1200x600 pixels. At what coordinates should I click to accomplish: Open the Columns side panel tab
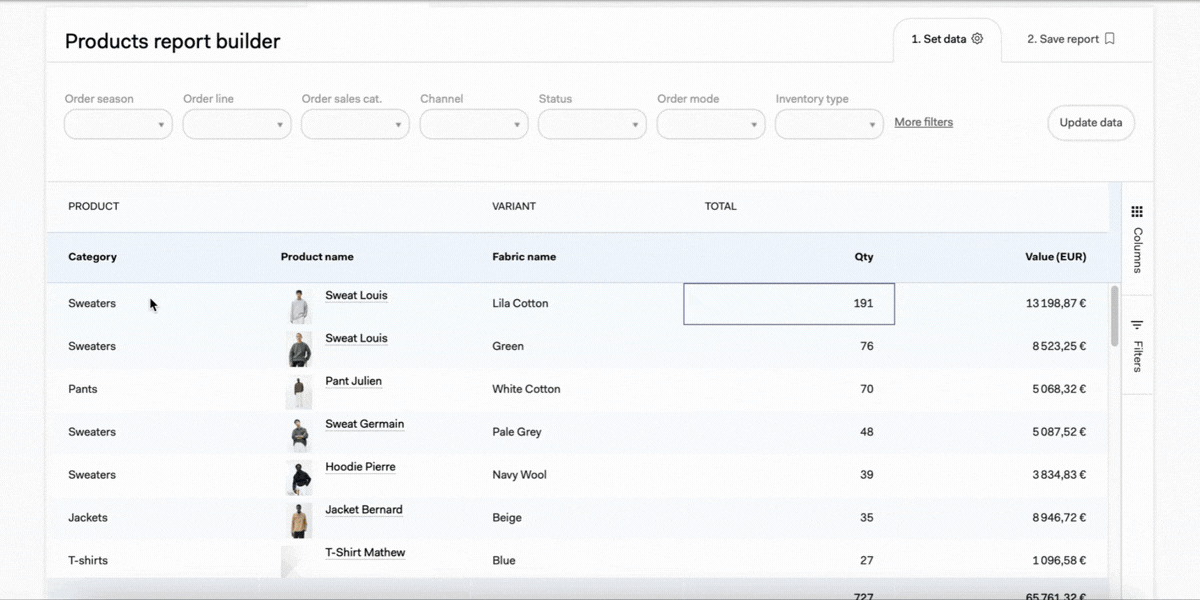(x=1137, y=240)
